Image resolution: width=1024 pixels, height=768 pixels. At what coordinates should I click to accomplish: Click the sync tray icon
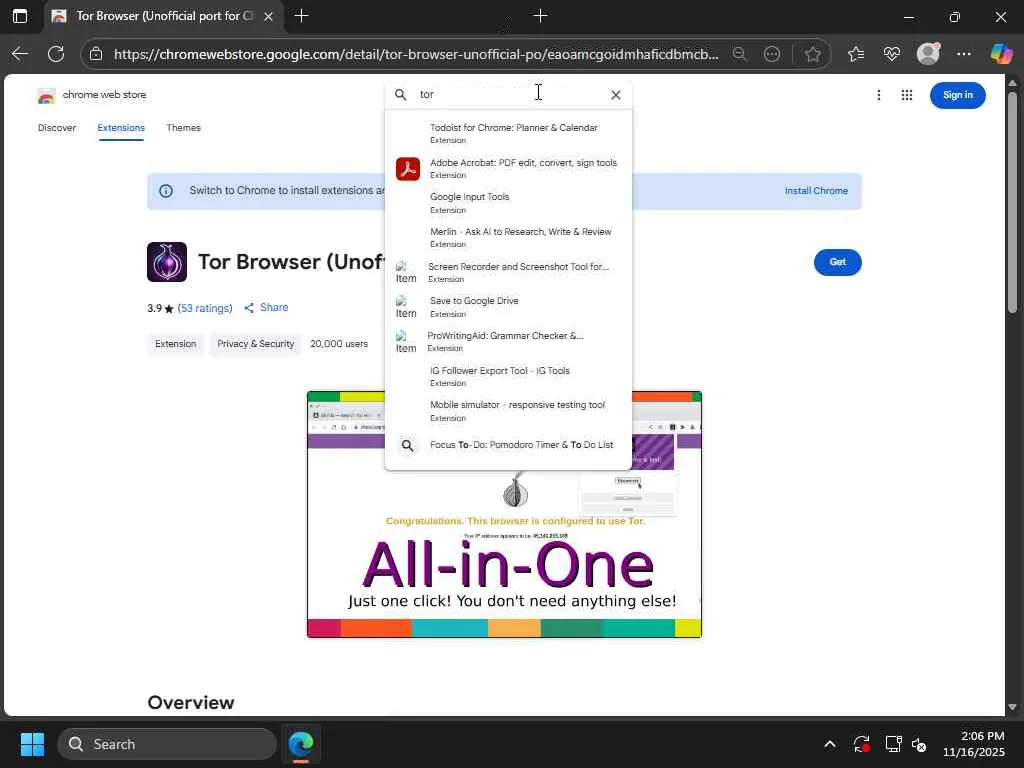861,744
